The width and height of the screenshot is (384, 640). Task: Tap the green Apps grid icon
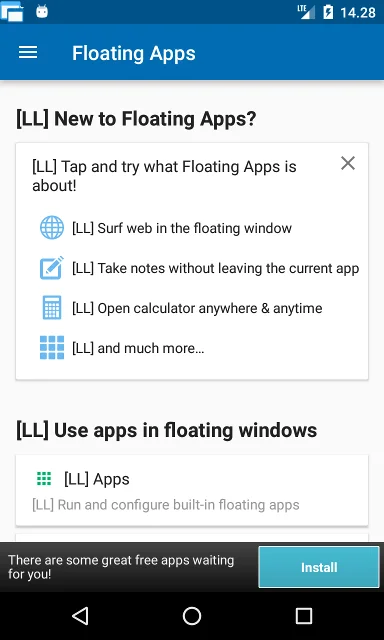44,478
